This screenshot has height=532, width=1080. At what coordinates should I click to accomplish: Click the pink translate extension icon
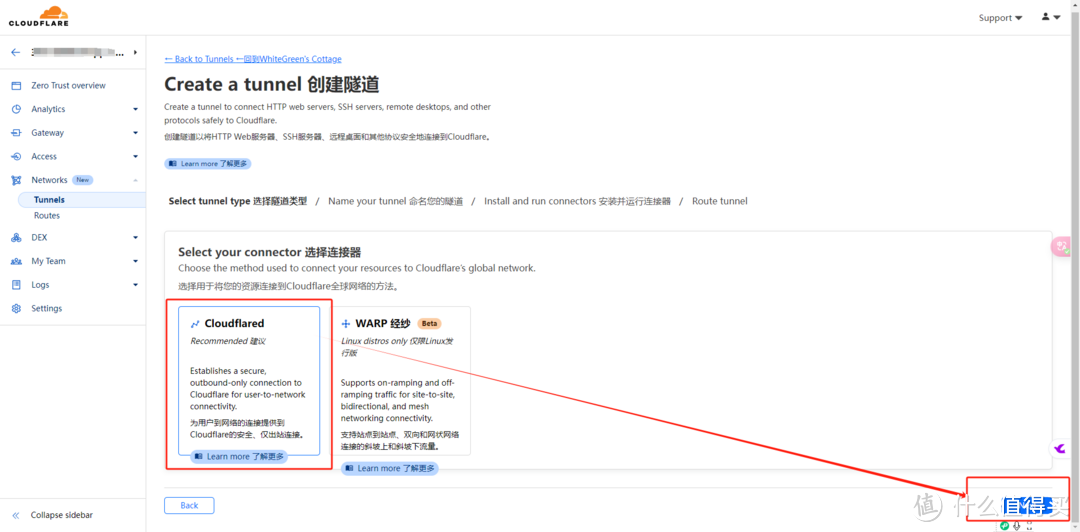coord(1063,247)
